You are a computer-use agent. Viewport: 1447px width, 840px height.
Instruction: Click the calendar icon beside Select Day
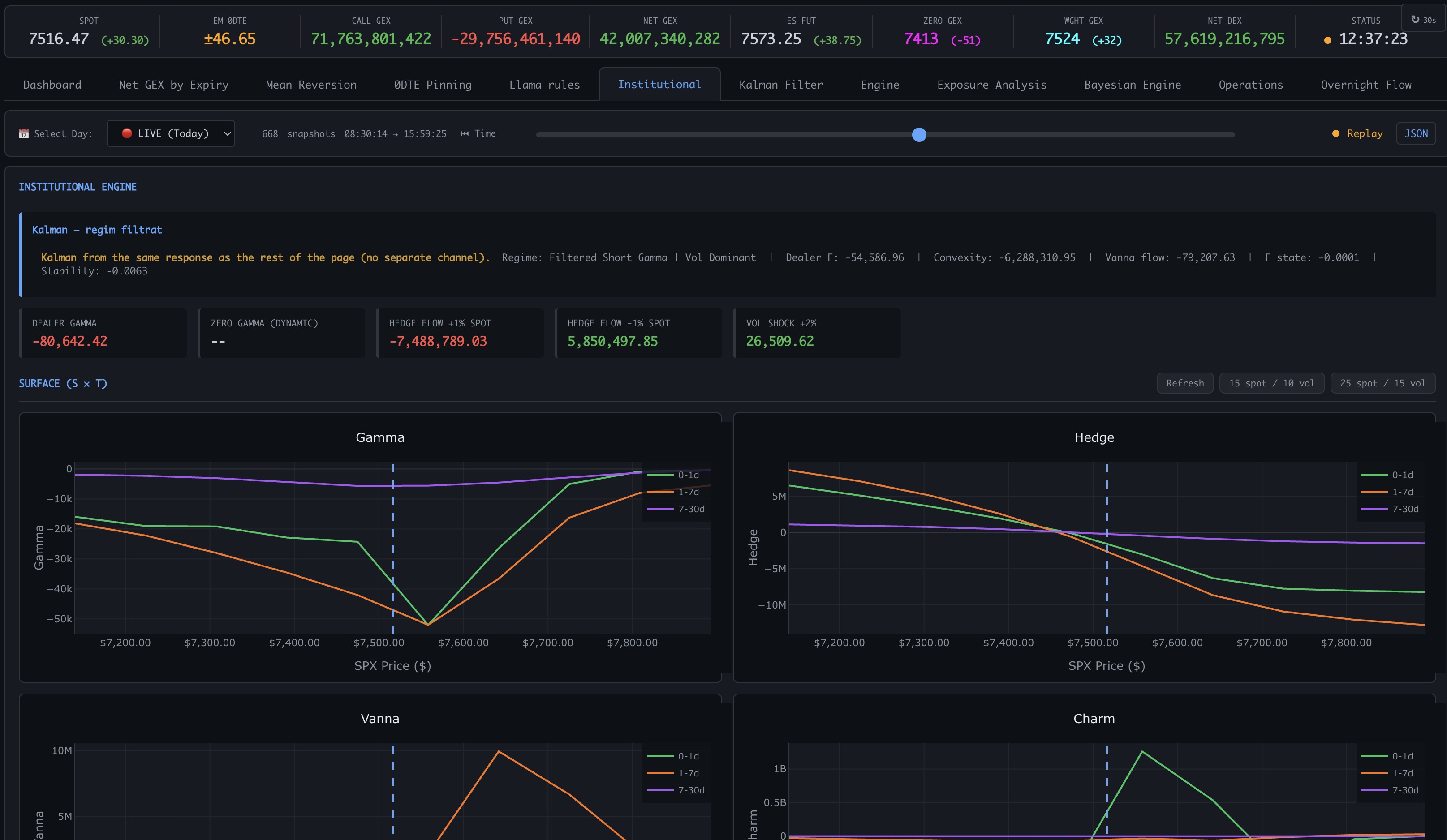coord(24,134)
